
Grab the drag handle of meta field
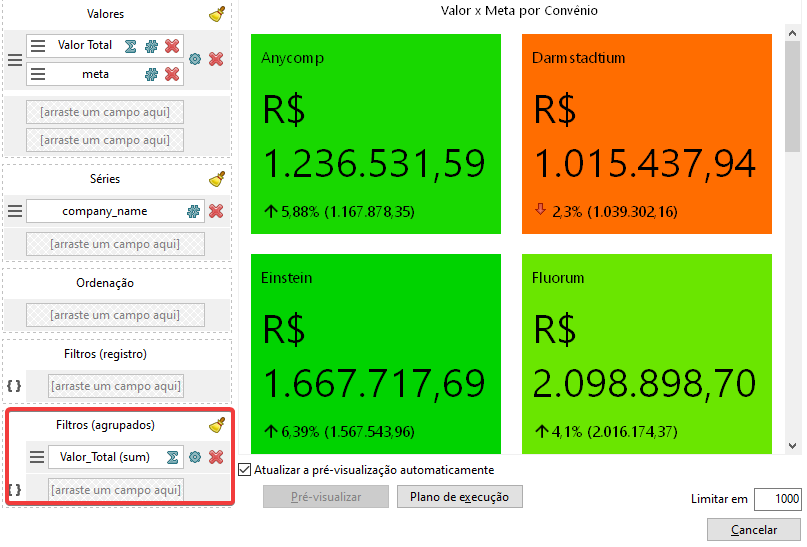point(38,74)
